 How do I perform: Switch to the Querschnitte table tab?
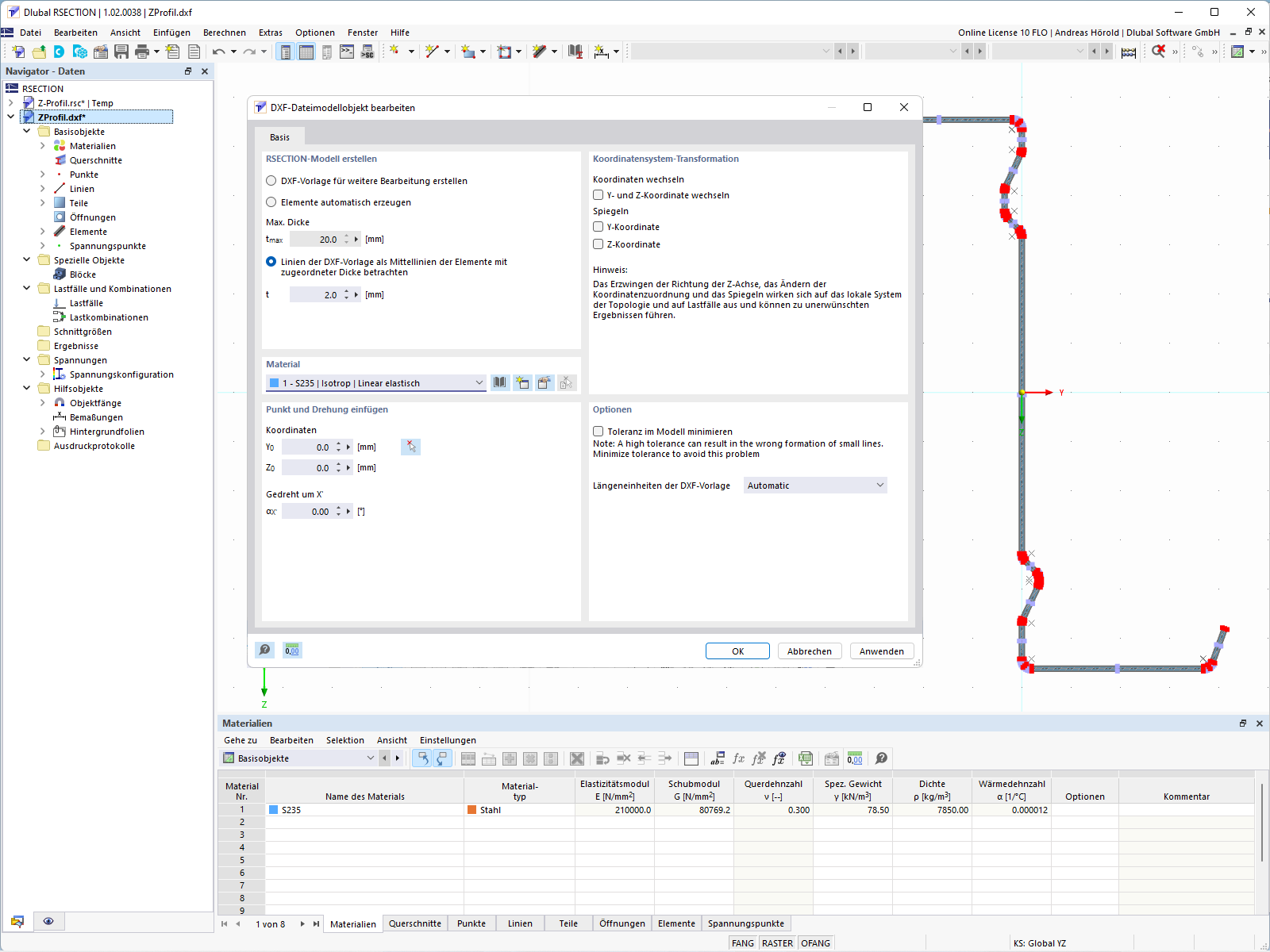point(415,923)
